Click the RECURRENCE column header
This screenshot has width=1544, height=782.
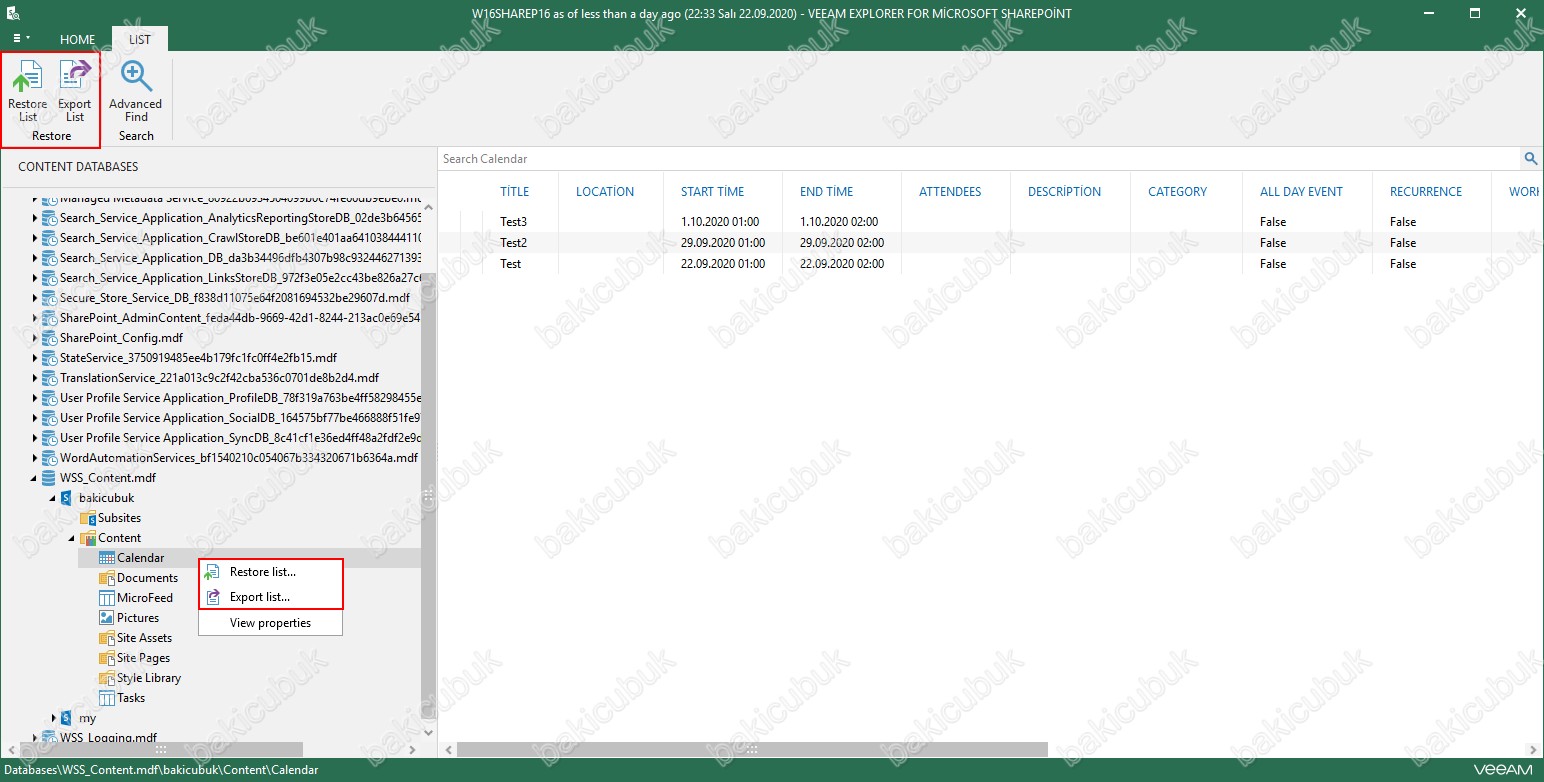coord(1426,192)
